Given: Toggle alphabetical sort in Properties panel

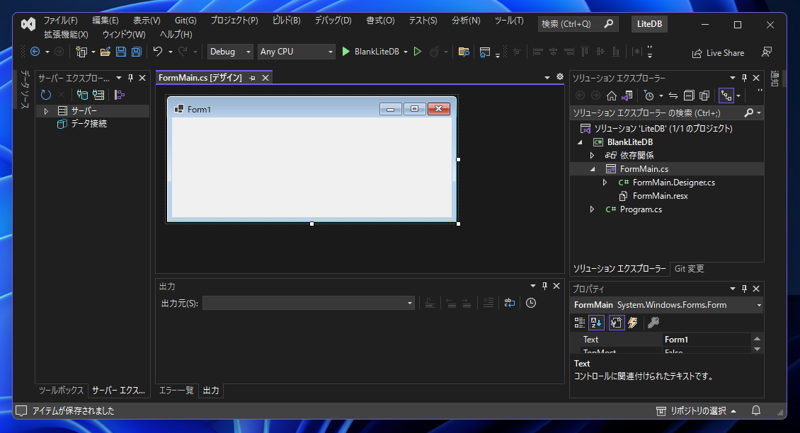Looking at the screenshot, I should pyautogui.click(x=596, y=322).
